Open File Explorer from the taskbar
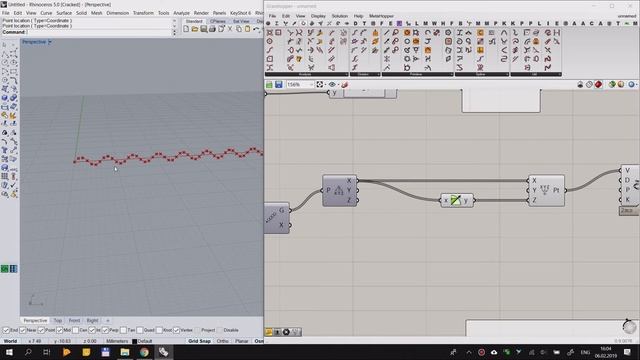640x360 pixels. (x=124, y=352)
